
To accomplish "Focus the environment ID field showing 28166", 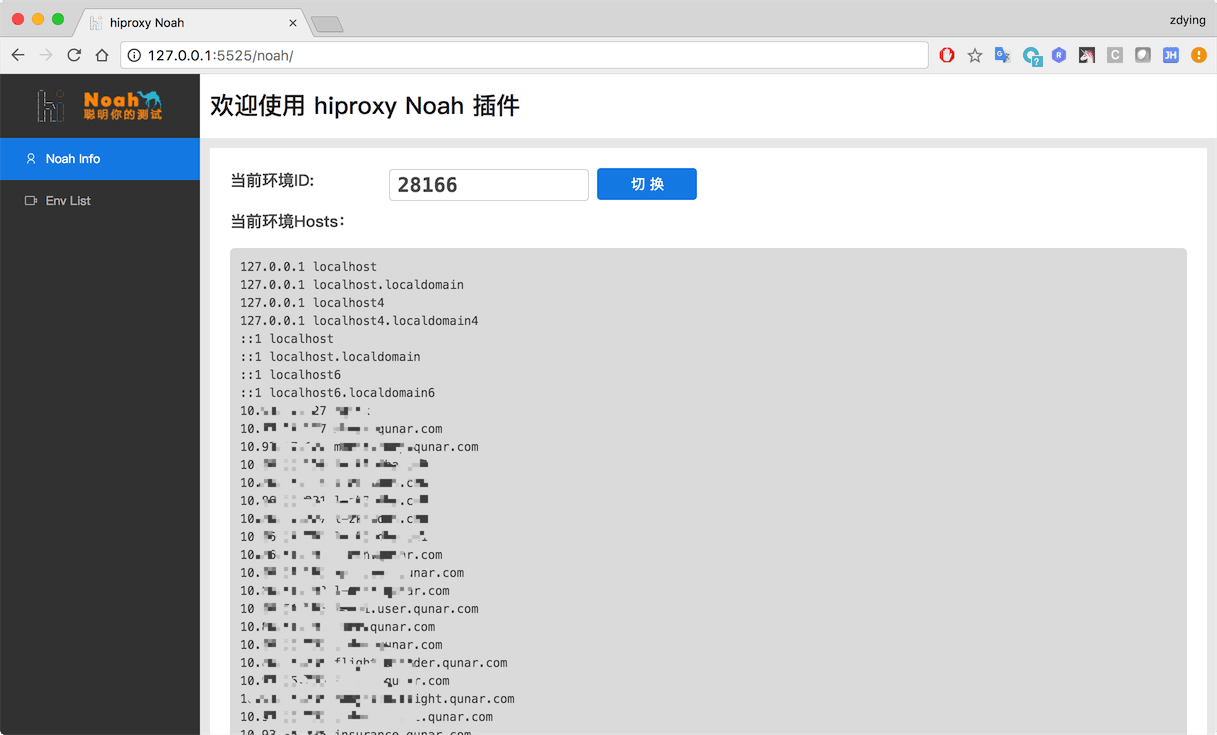I will pyautogui.click(x=489, y=185).
